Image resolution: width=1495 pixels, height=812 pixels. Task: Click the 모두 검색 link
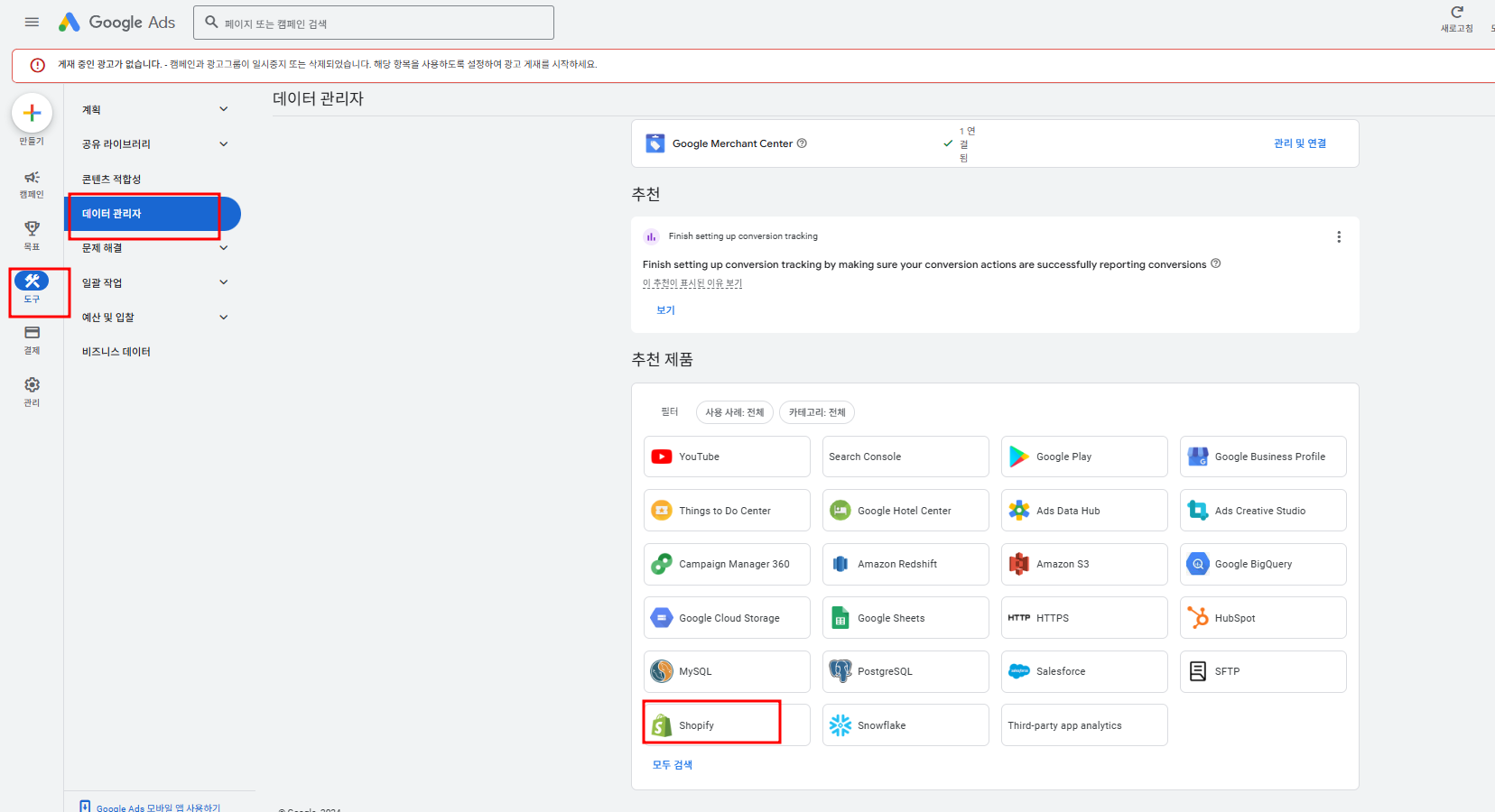pos(673,765)
